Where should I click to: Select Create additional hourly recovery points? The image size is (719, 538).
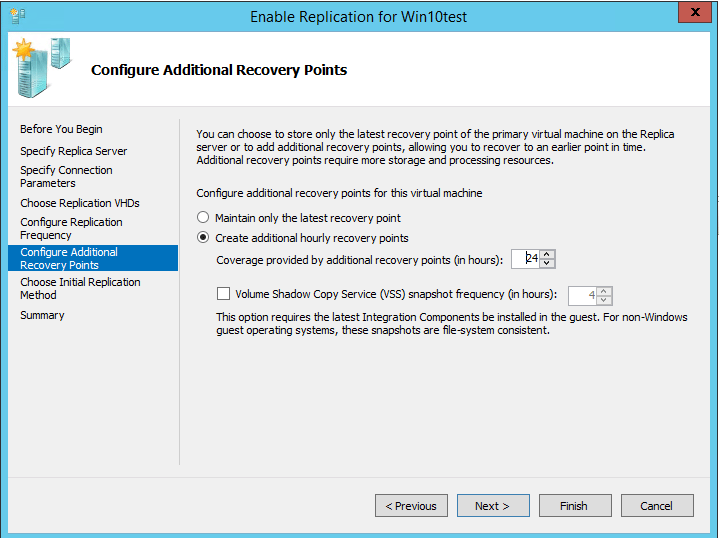click(x=204, y=238)
